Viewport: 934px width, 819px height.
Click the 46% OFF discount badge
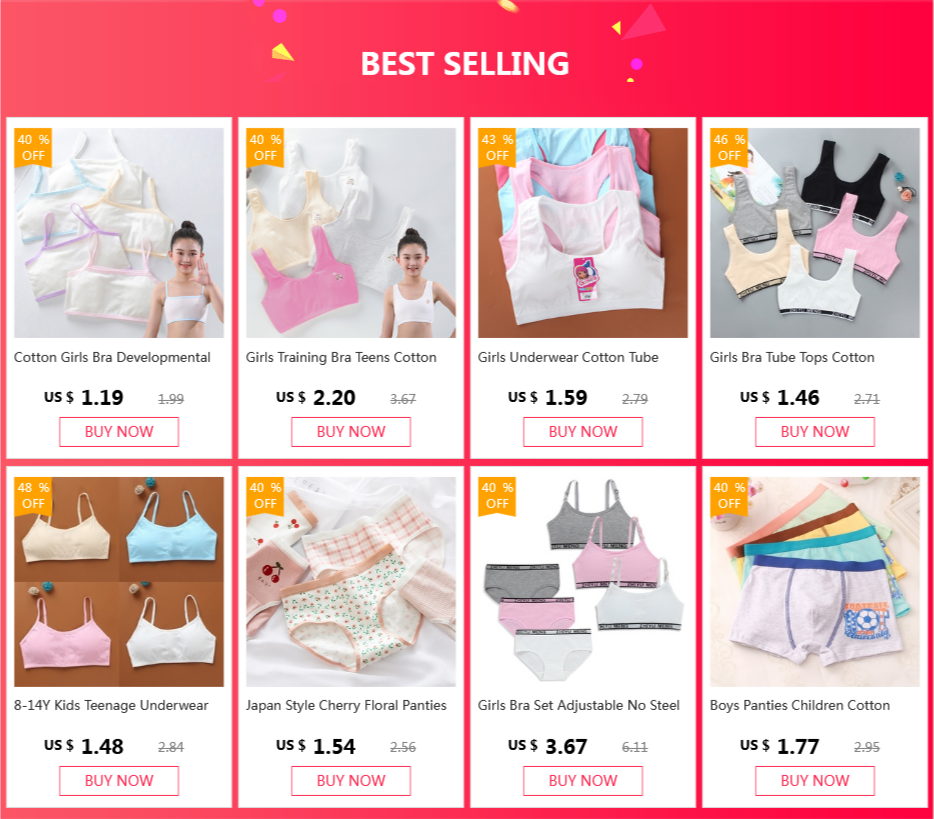pos(729,148)
